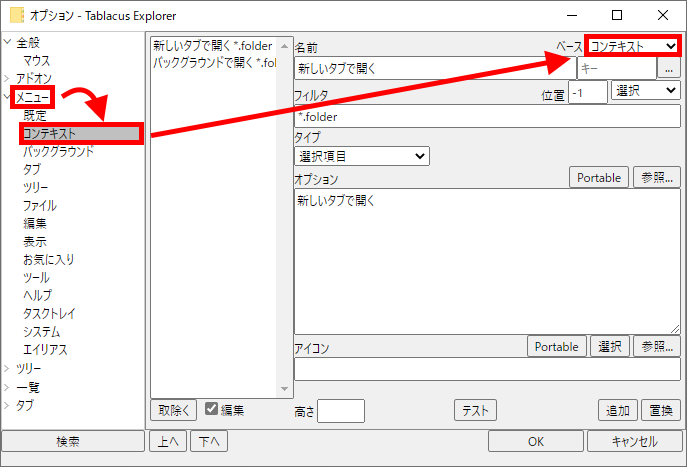The height and width of the screenshot is (467, 687).
Task: Click inside the オプション text area
Action: (487, 262)
